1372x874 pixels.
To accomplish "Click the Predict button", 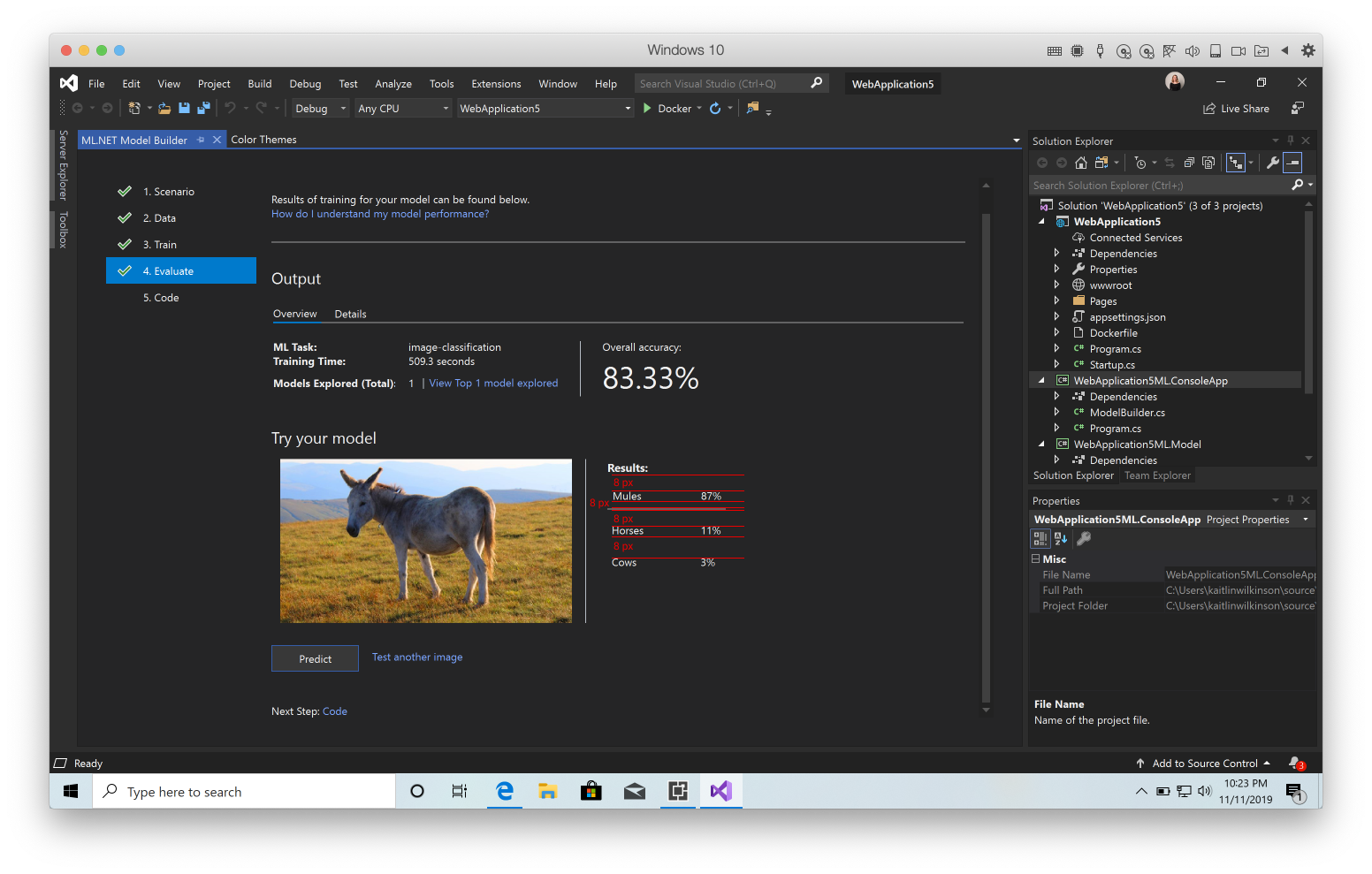I will pyautogui.click(x=315, y=658).
